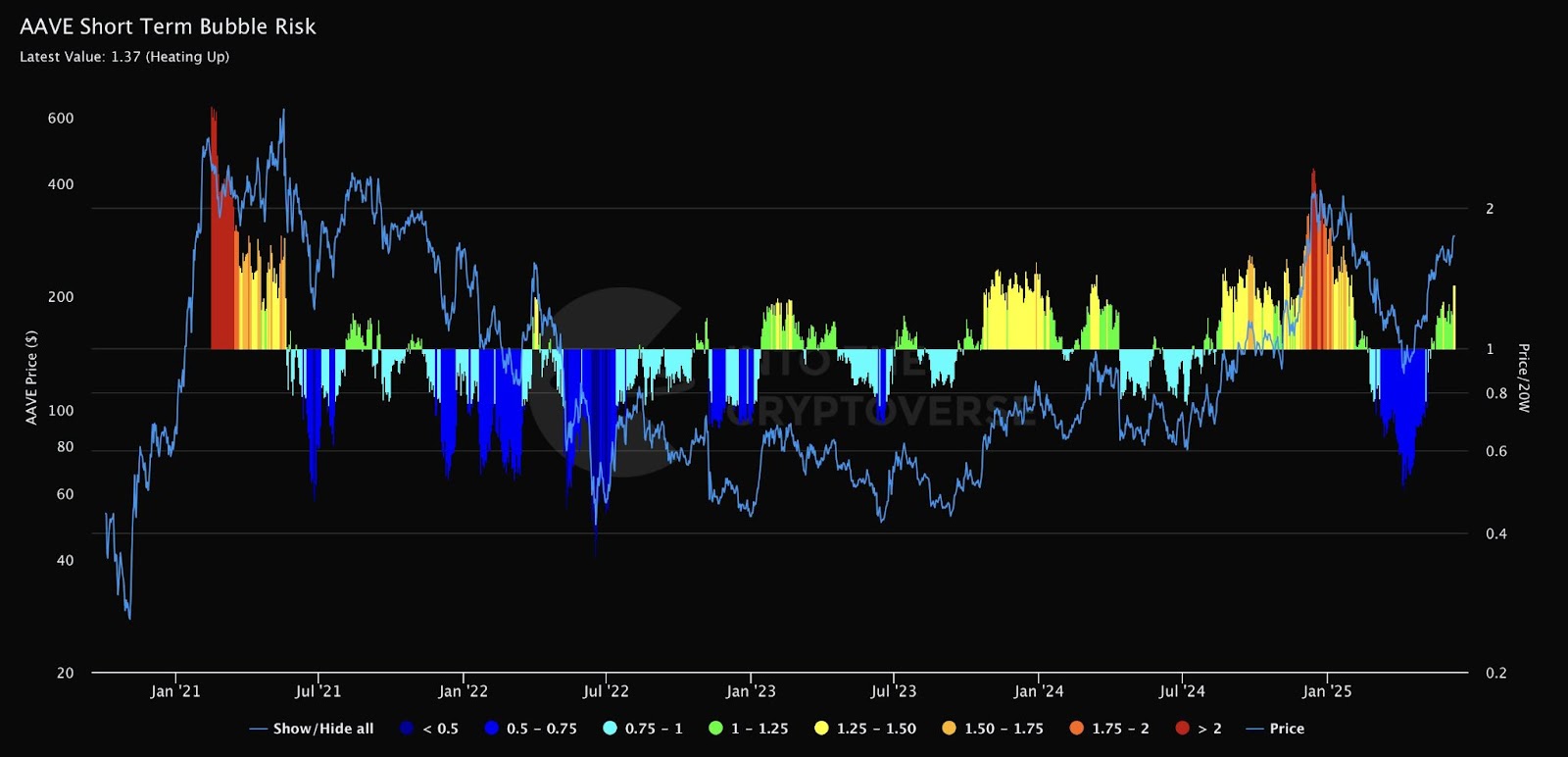Click the blue '0.5 – 0.75' legend dot
Screen dimensions: 1568x757
(491, 729)
